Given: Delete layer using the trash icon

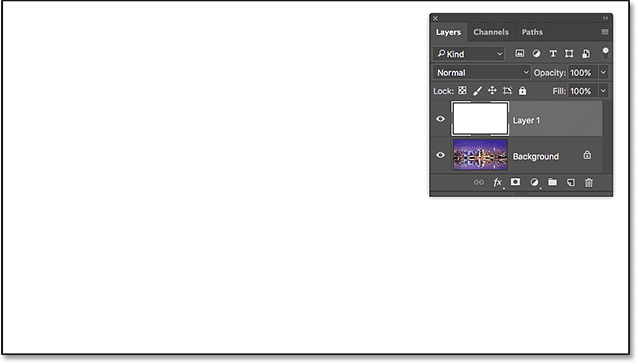Looking at the screenshot, I should pyautogui.click(x=589, y=182).
